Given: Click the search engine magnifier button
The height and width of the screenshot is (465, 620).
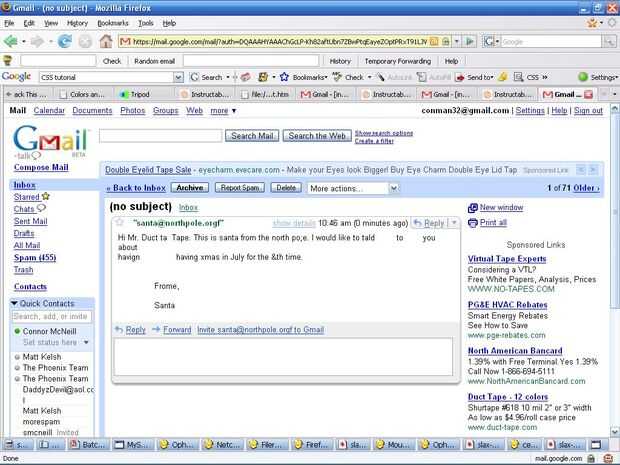Looking at the screenshot, I should pos(609,41).
